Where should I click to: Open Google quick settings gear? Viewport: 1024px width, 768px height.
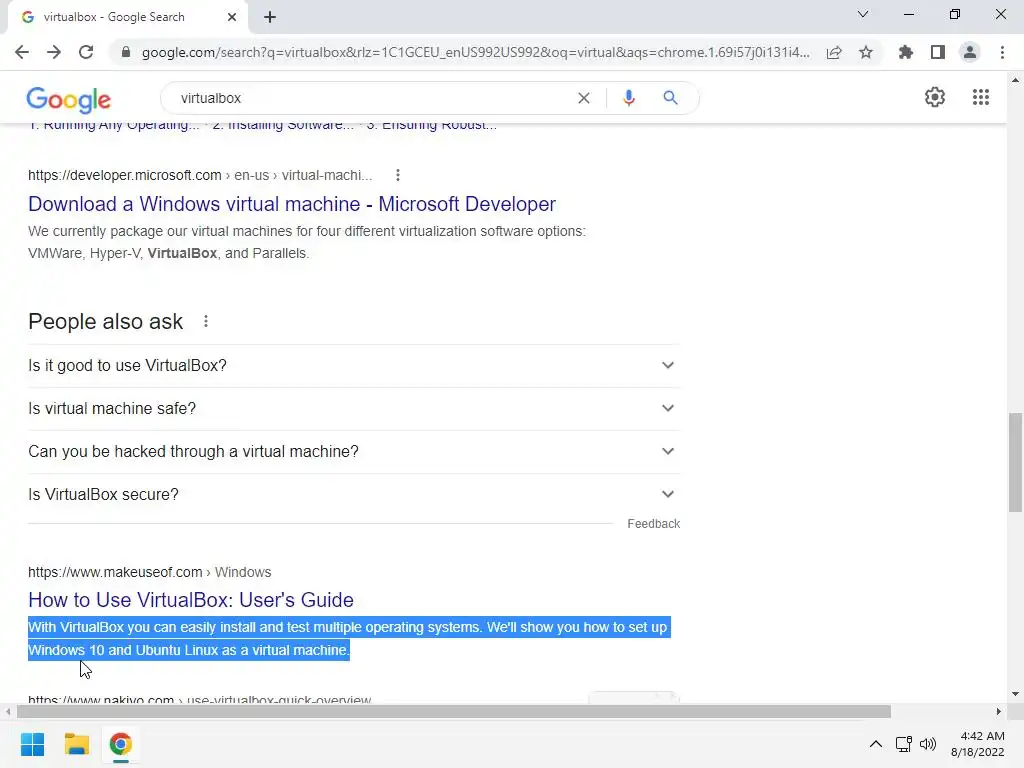935,97
